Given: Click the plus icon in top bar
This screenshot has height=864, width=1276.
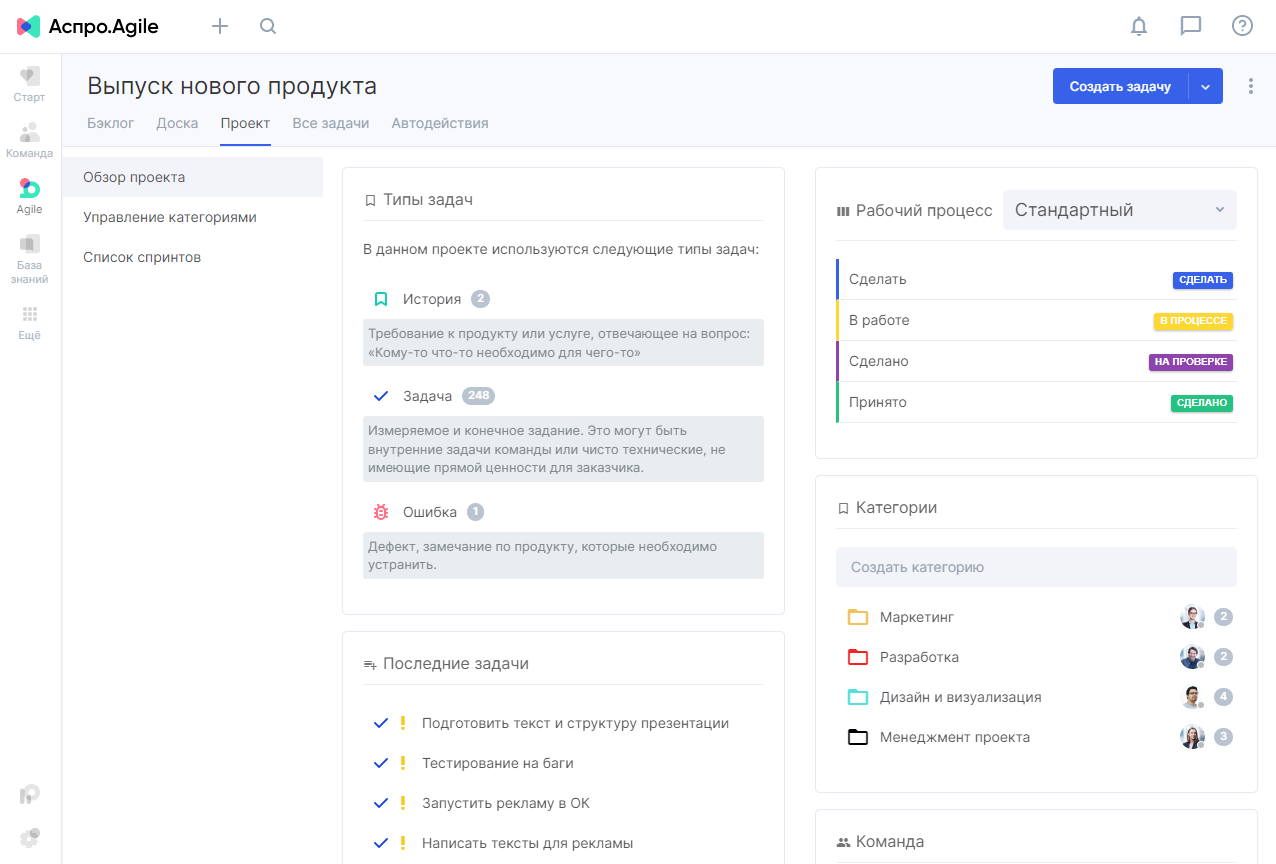Looking at the screenshot, I should pyautogui.click(x=220, y=26).
